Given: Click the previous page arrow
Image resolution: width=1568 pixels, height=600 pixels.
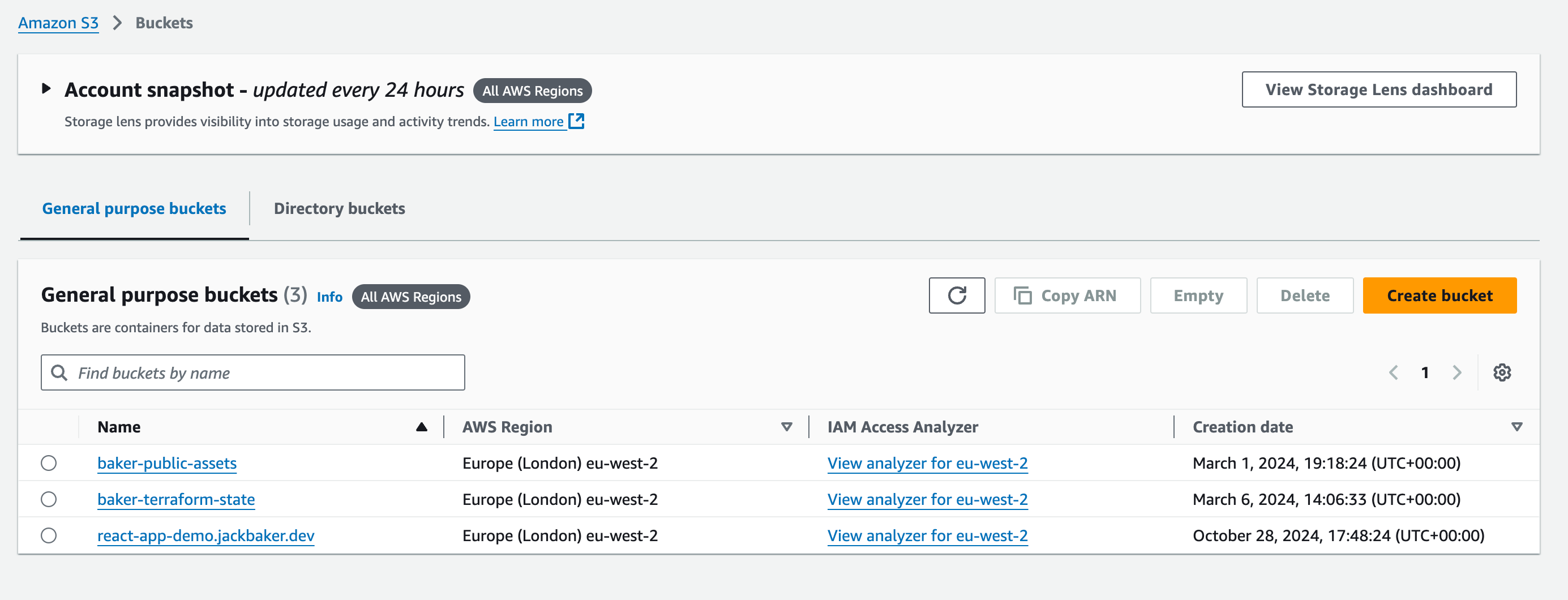Looking at the screenshot, I should tap(1393, 372).
